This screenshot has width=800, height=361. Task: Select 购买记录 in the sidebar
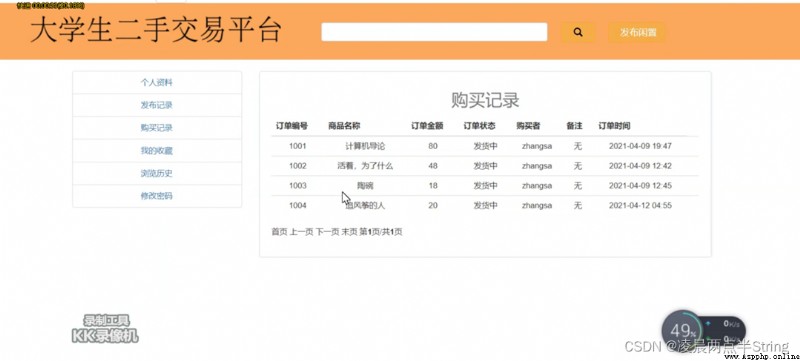(x=157, y=127)
